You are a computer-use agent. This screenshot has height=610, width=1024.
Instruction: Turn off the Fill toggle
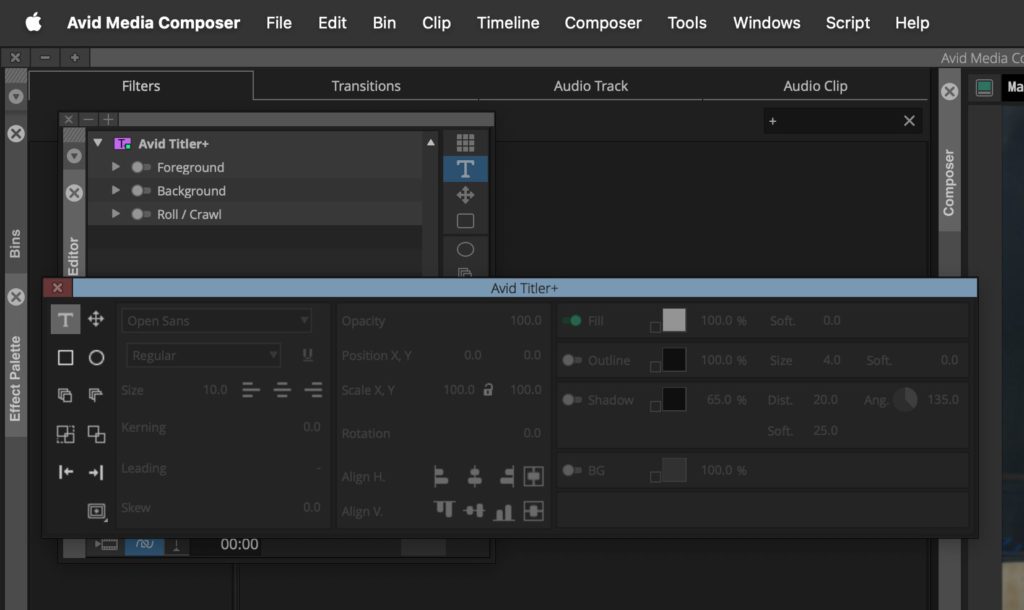[x=572, y=321]
